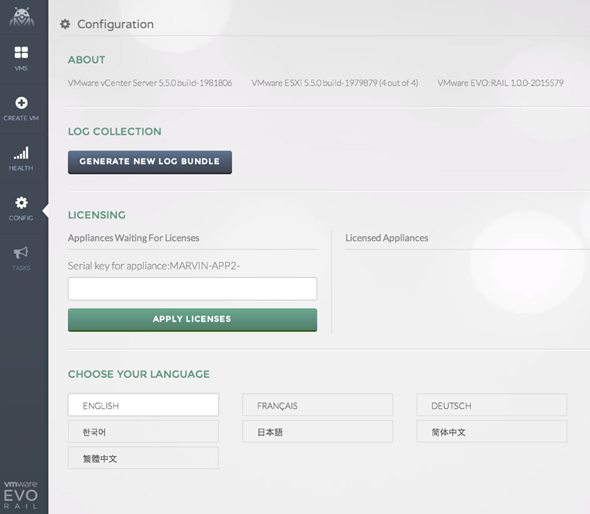Apply licenses with the green button

coord(192,319)
